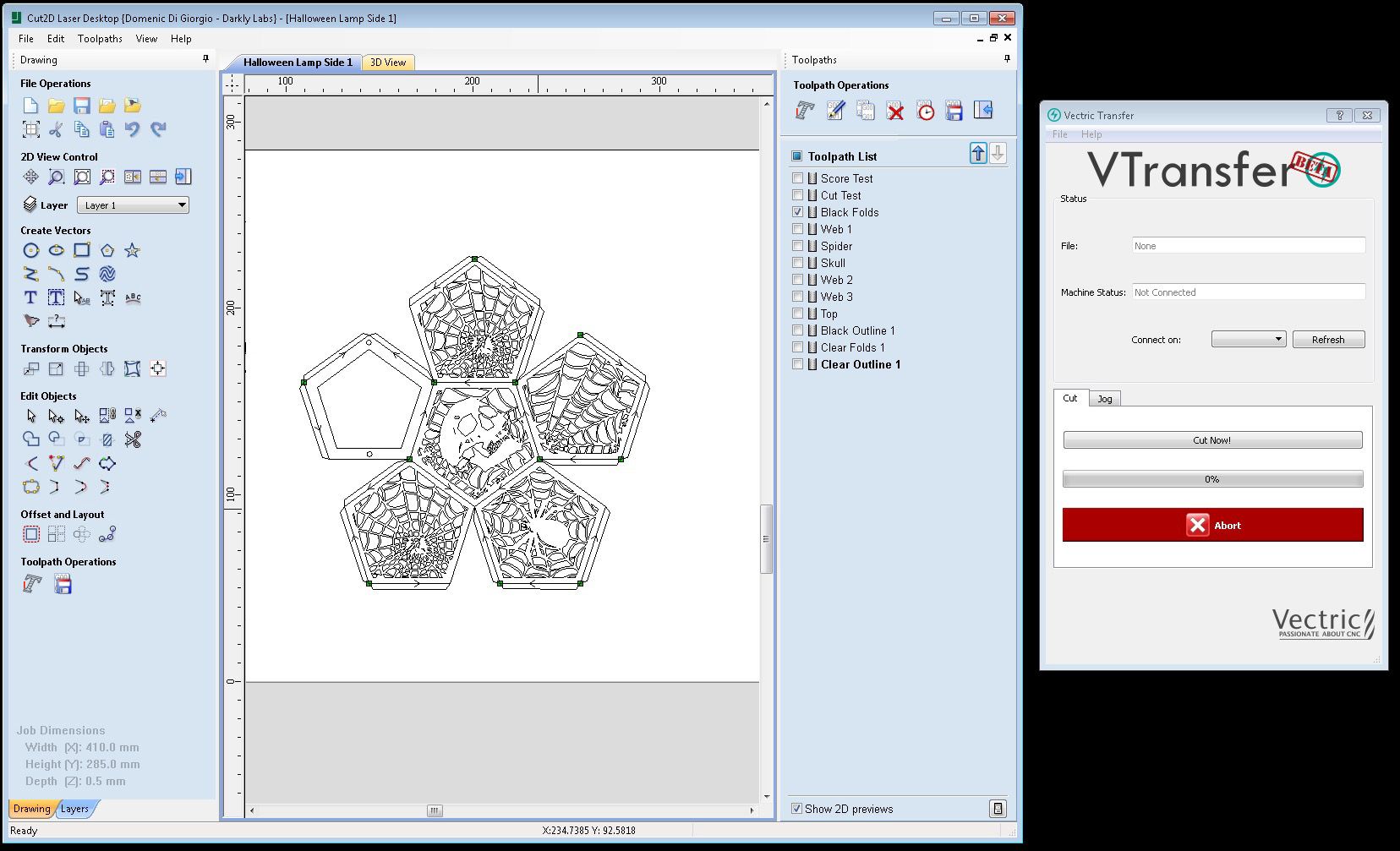Enable the Cut Test toolpath checkbox
Screen dimensions: 1400x851
797,195
